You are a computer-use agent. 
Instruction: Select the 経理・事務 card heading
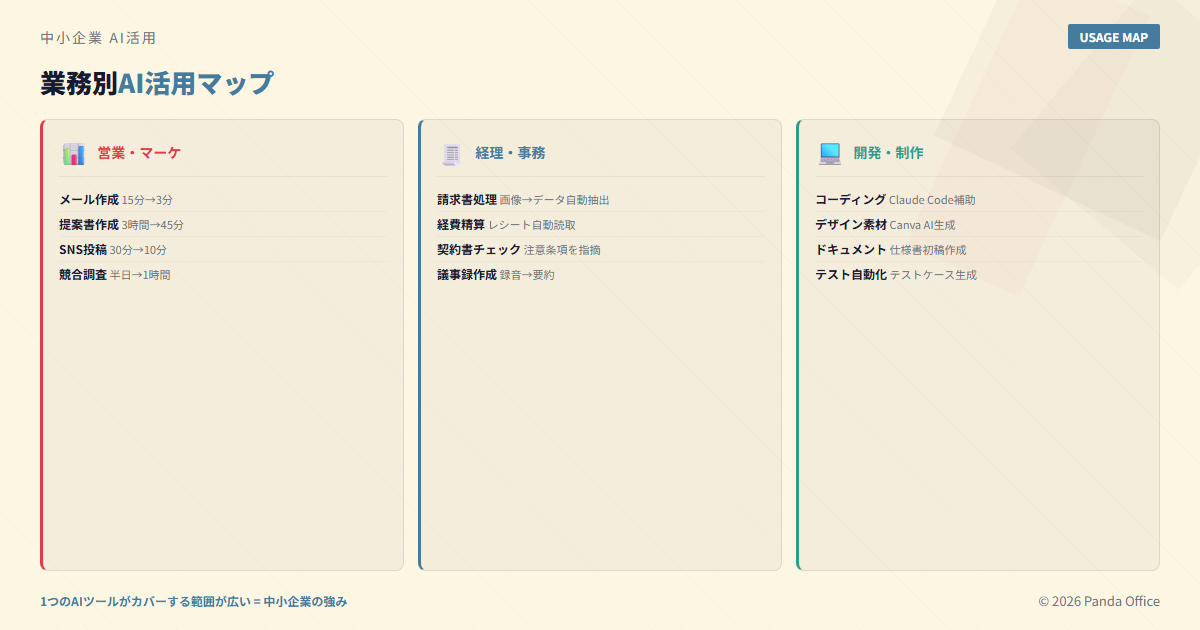[x=510, y=153]
